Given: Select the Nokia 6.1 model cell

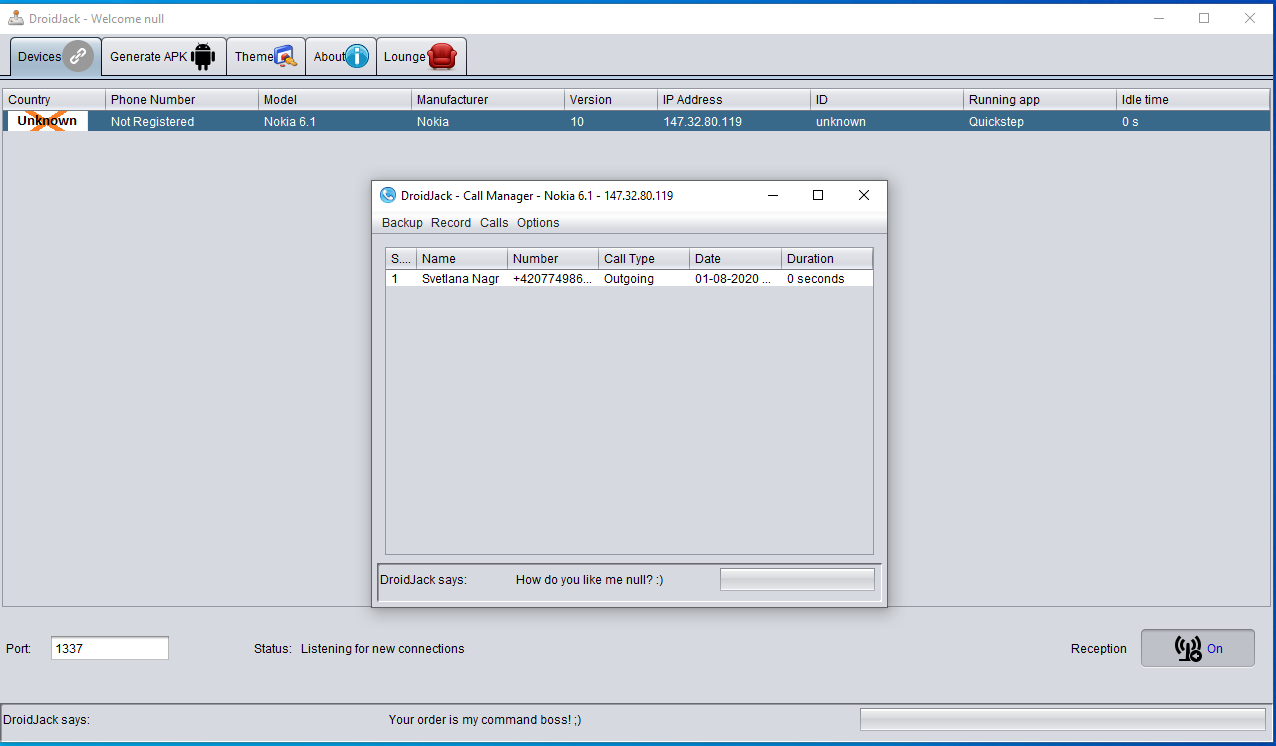Looking at the screenshot, I should coord(335,121).
